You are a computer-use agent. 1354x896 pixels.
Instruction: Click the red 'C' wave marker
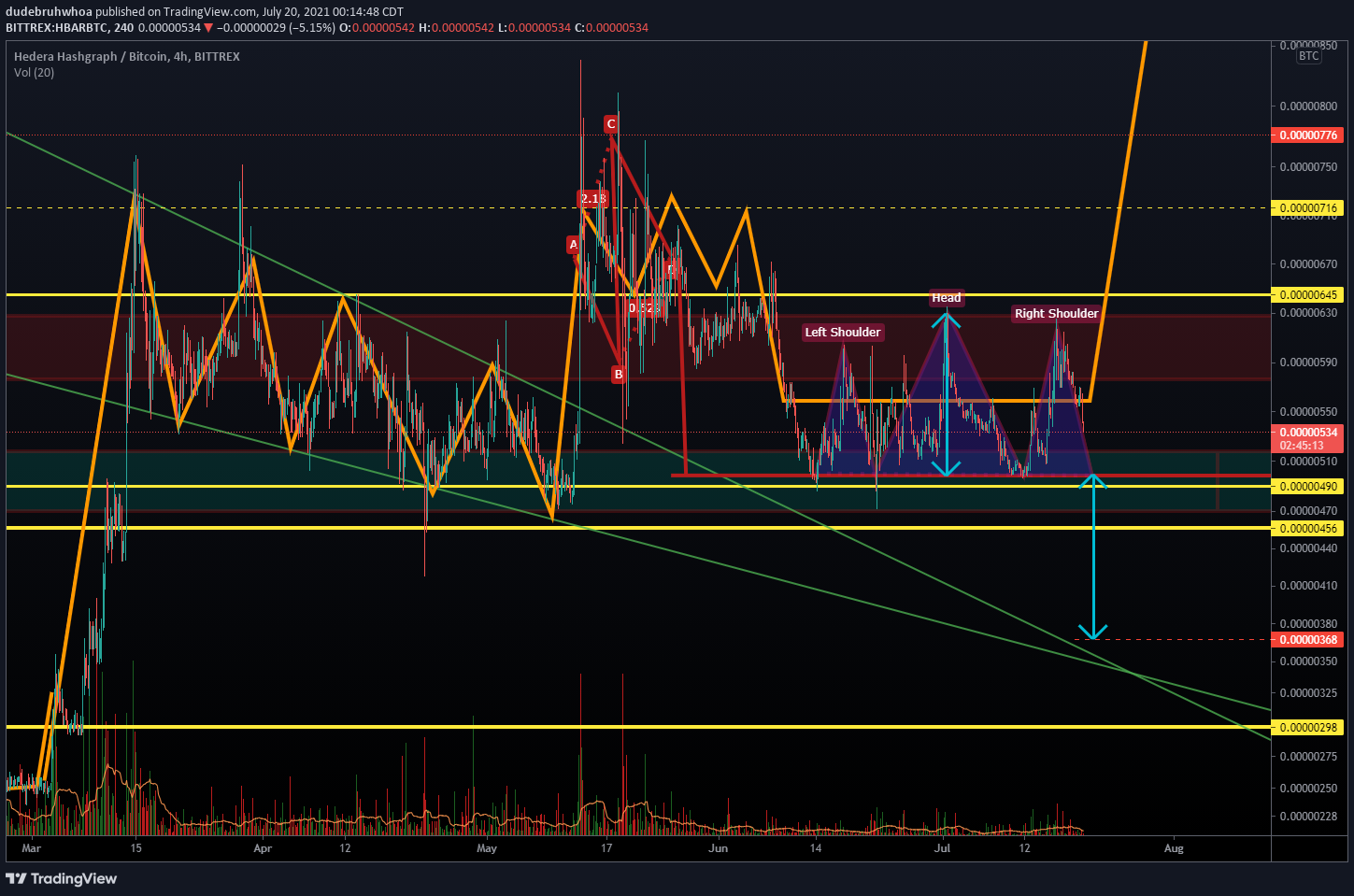[x=611, y=124]
